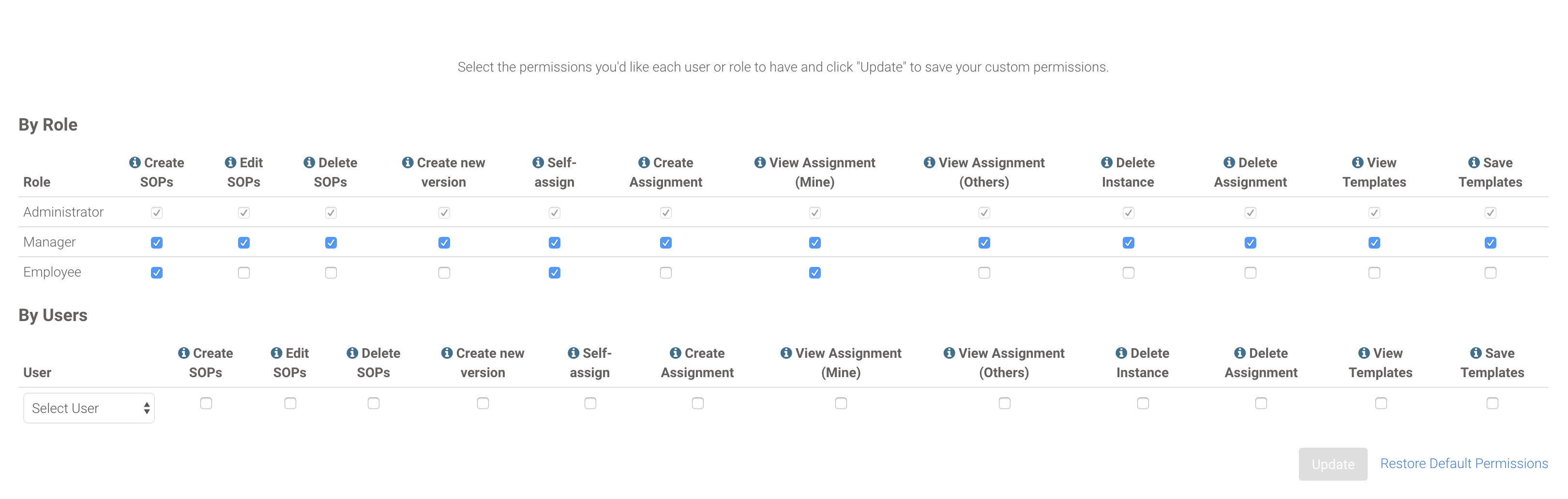
Task: Uncheck Manager's Create SOPs permission
Action: (x=156, y=242)
